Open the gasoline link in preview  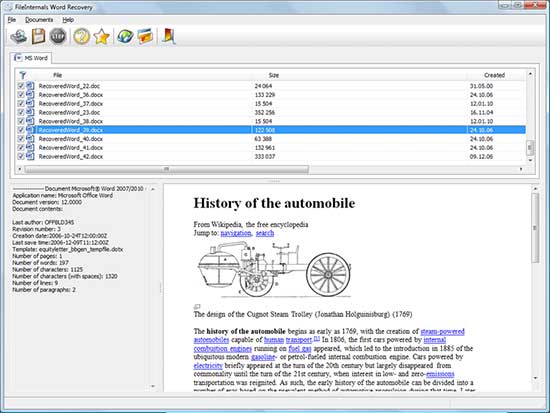pos(264,357)
